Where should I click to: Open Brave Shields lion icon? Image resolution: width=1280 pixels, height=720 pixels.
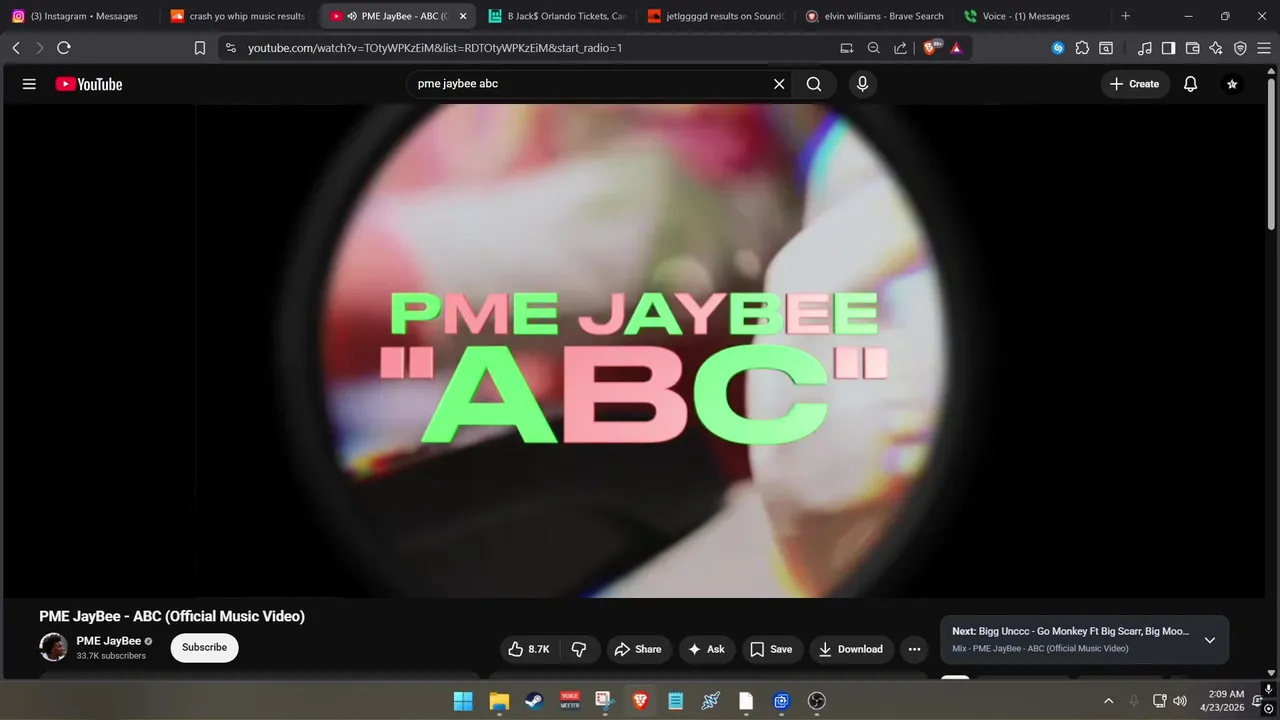click(931, 47)
